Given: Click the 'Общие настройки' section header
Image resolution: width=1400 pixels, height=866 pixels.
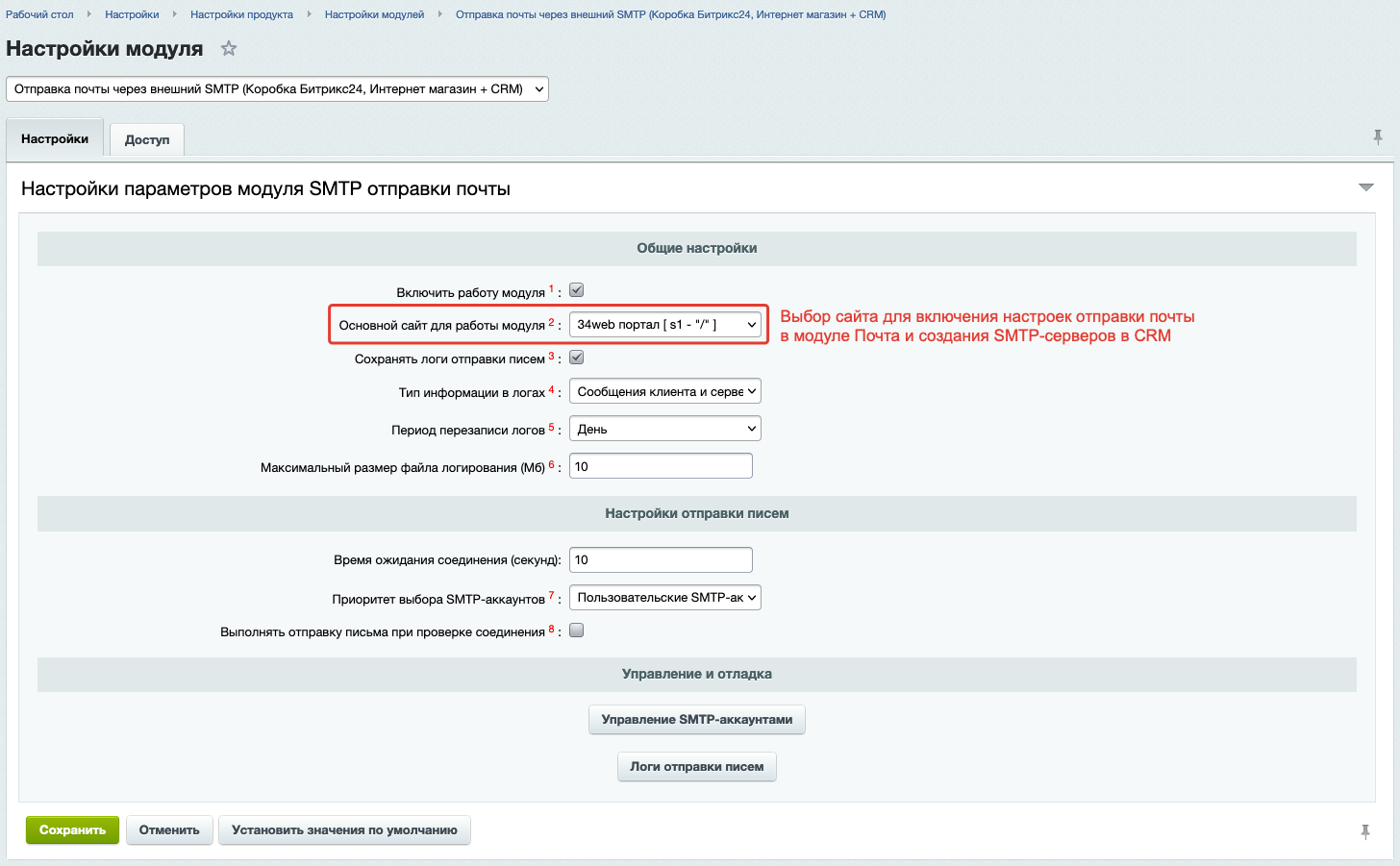Looking at the screenshot, I should pos(697,248).
